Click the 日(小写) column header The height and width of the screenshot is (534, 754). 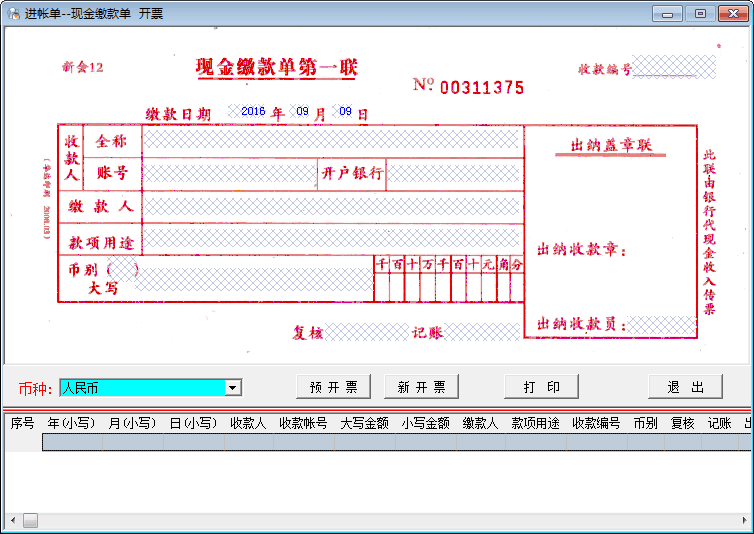(193, 423)
